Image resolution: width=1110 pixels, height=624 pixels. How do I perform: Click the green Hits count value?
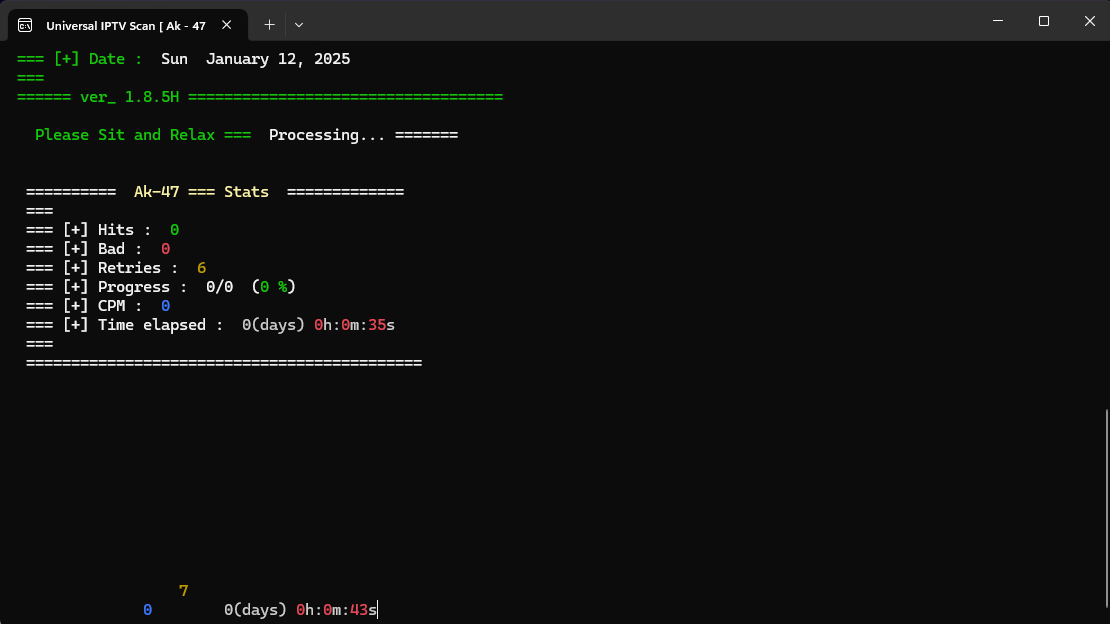tap(174, 230)
